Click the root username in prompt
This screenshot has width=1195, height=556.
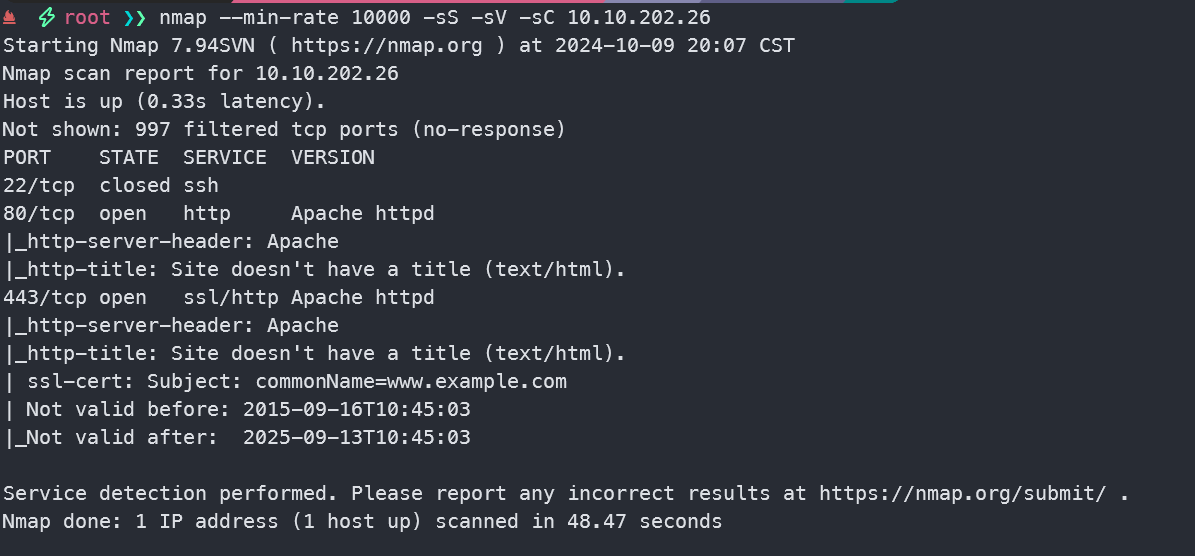(87, 18)
